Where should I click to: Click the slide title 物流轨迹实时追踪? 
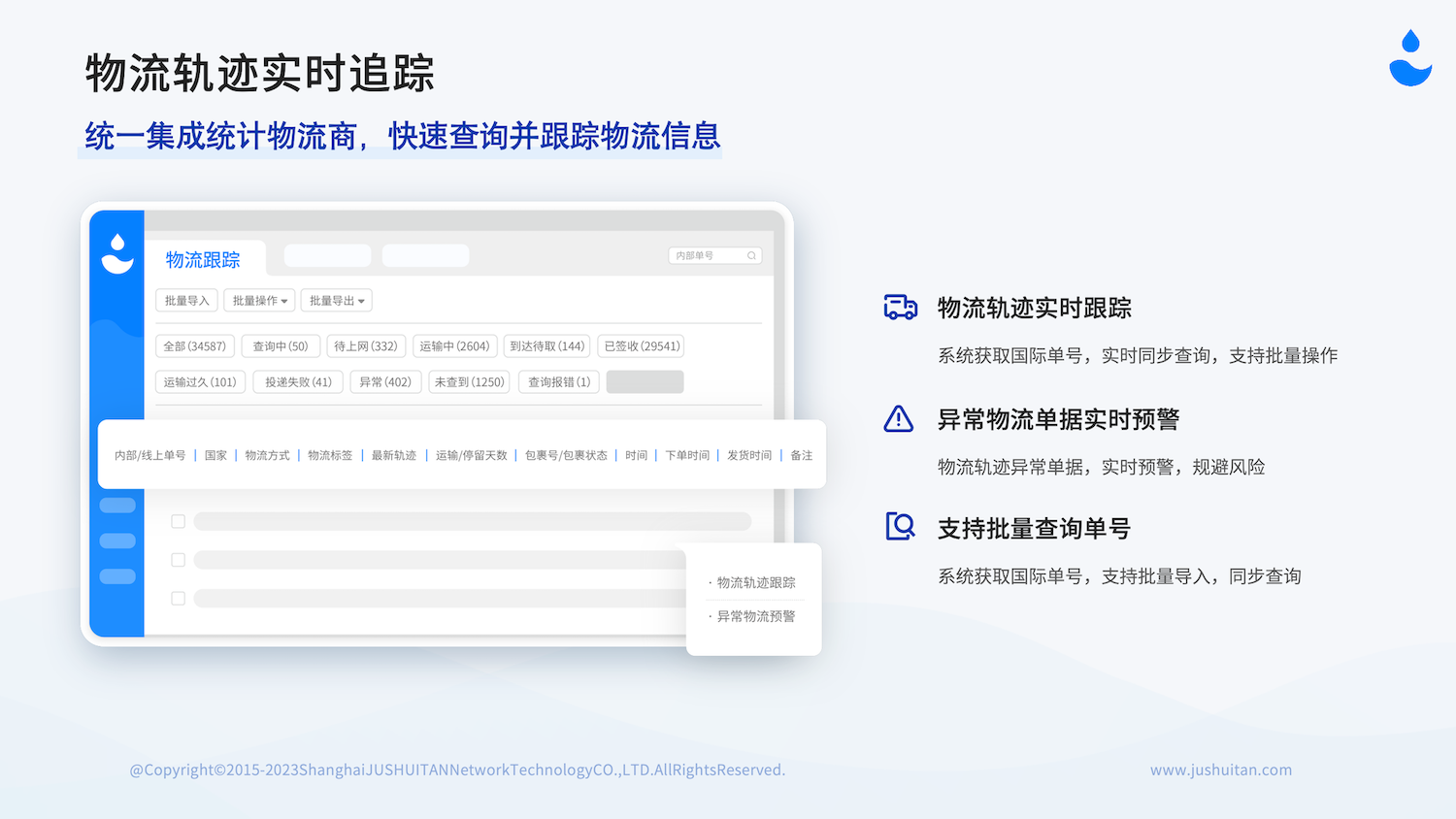click(x=260, y=74)
